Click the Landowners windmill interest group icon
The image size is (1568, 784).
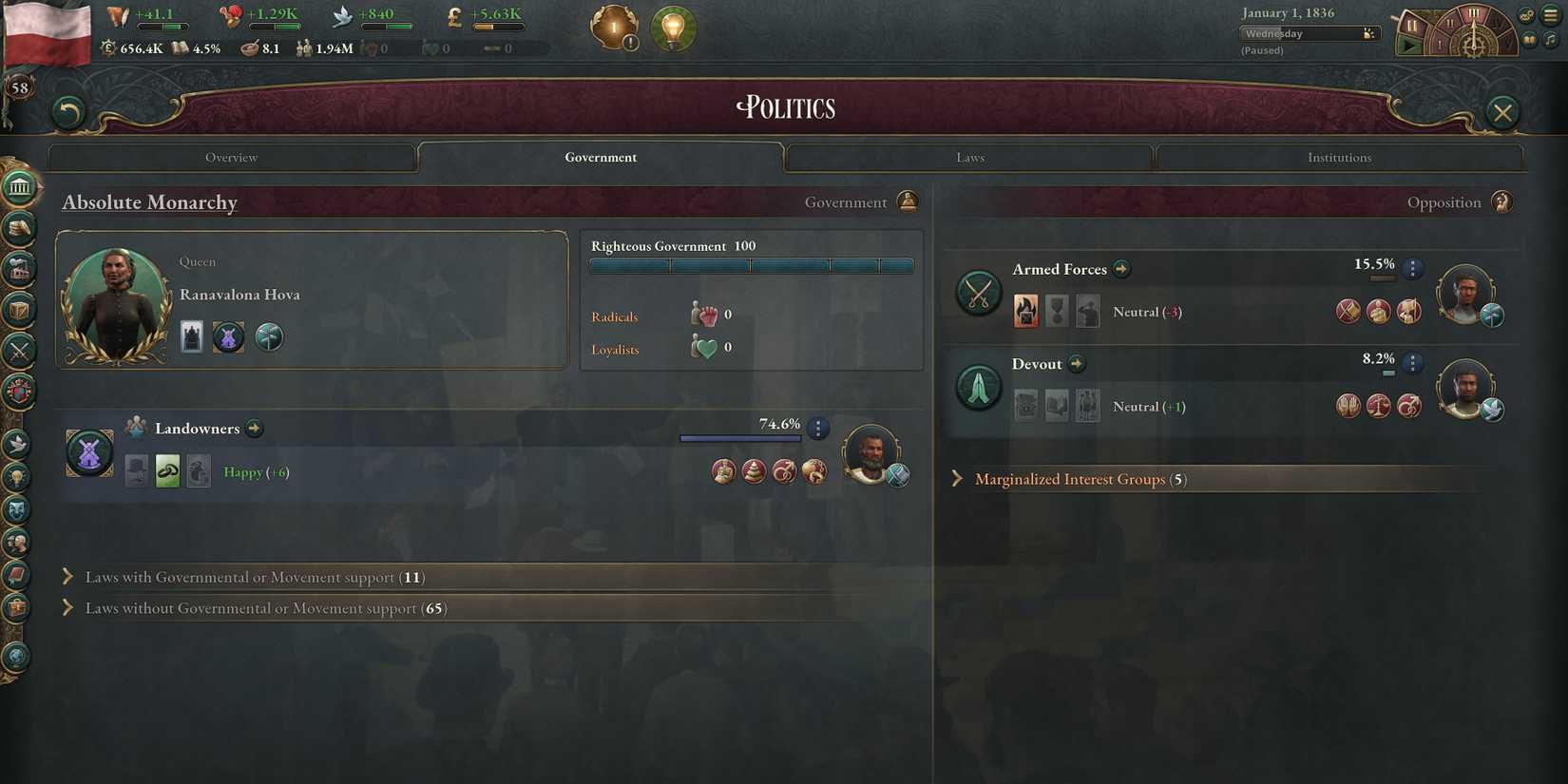[89, 452]
